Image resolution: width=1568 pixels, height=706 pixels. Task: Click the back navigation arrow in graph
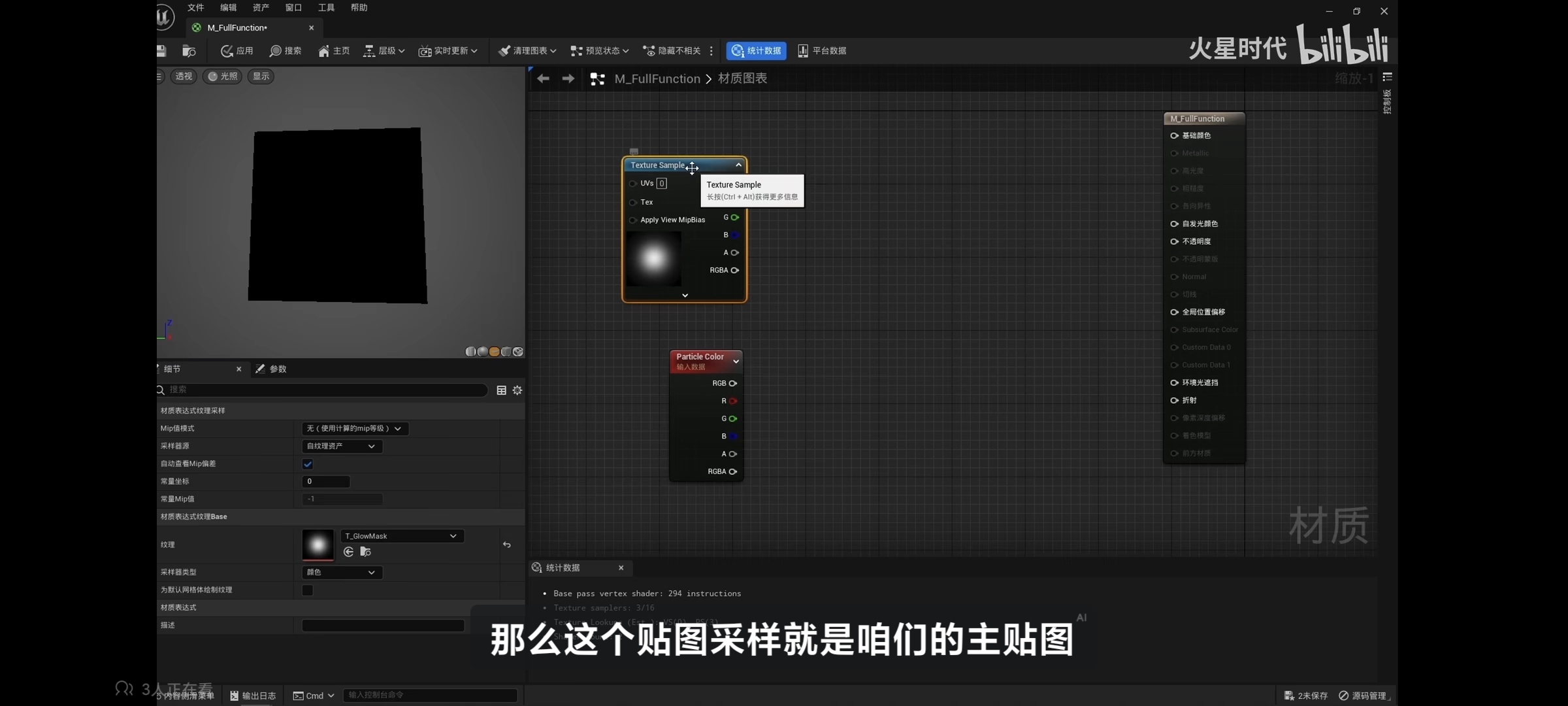click(543, 79)
